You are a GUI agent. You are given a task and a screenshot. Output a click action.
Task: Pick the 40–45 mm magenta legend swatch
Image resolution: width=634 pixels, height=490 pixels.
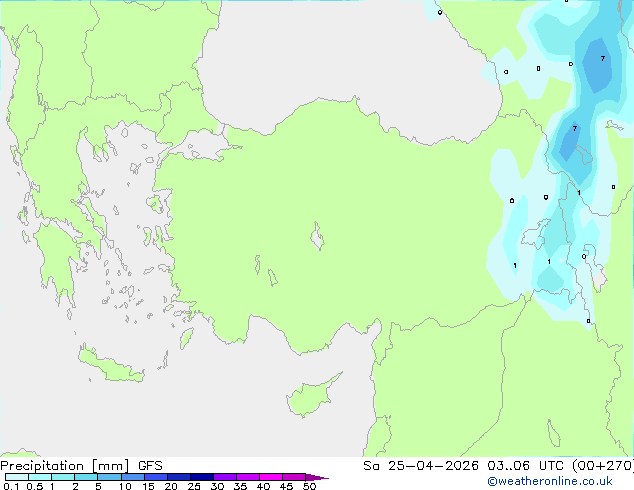[x=271, y=477]
